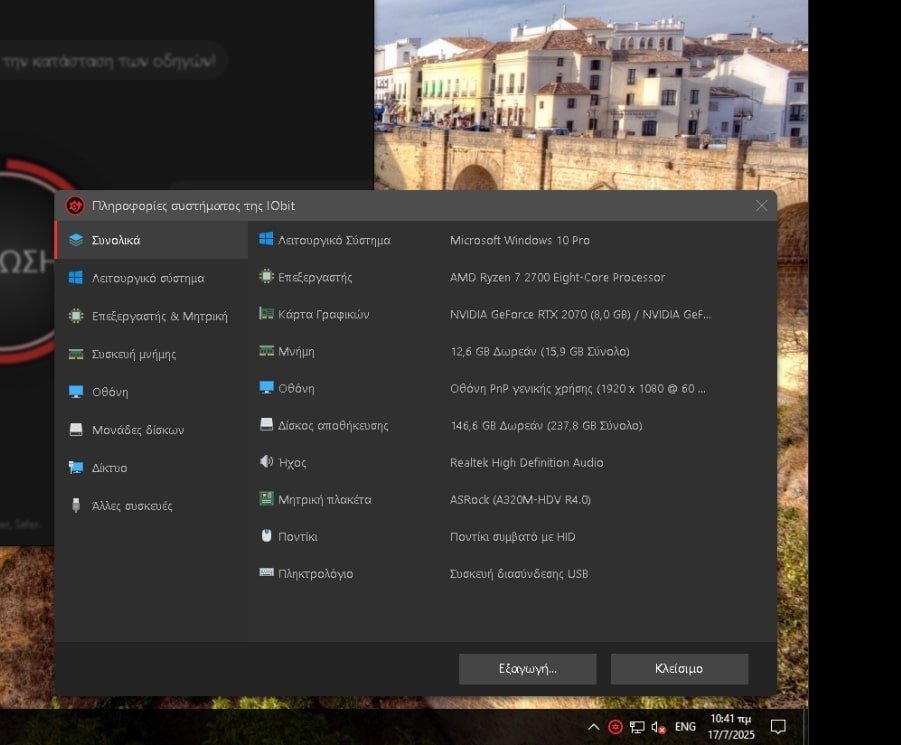901x745 pixels.
Task: Open the taskbar clock showing 10:41 πμ
Action: pyautogui.click(x=731, y=727)
